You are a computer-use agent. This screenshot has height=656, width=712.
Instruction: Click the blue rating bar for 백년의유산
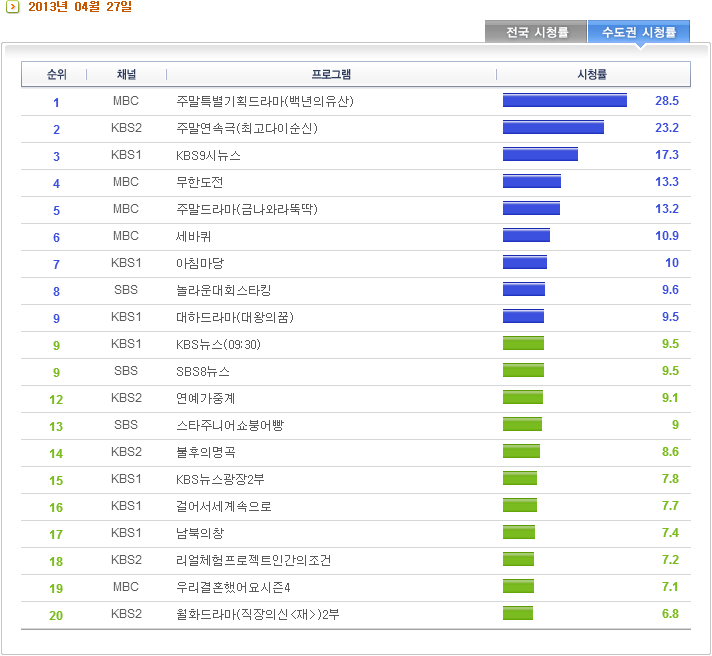pos(565,100)
